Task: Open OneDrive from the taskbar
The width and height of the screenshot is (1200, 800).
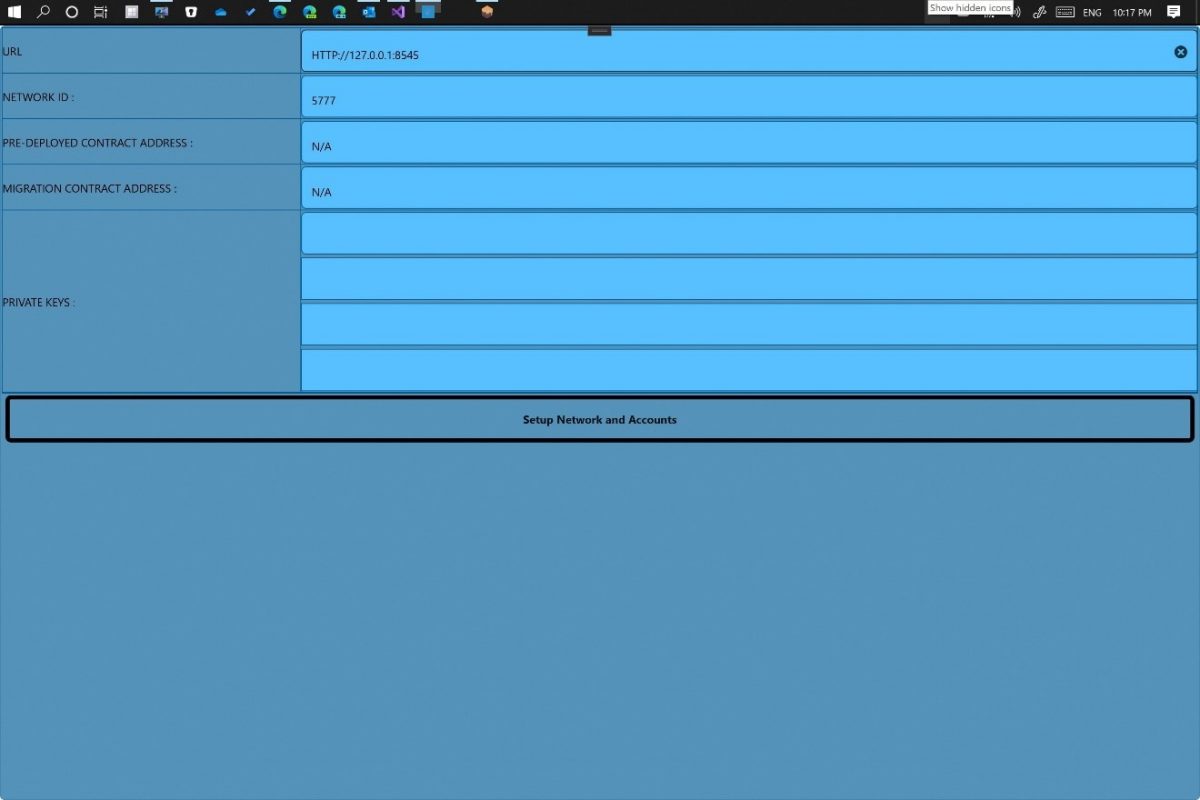Action: tap(220, 12)
